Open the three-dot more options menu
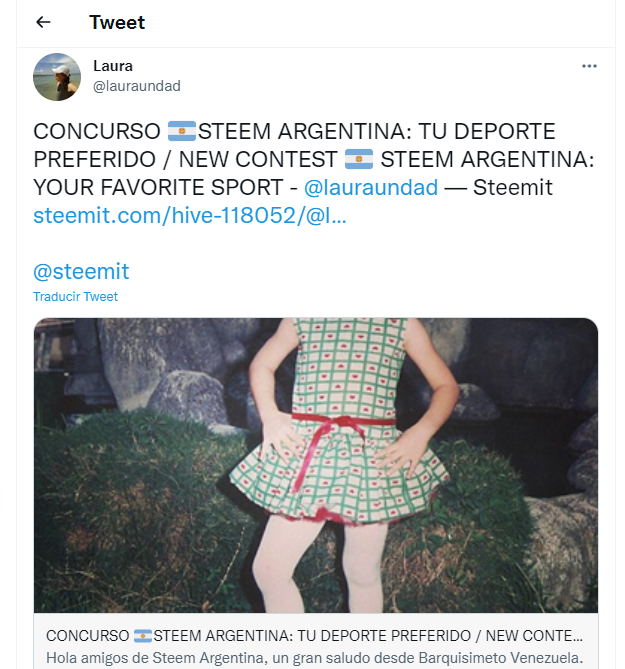625x669 pixels. [x=589, y=66]
